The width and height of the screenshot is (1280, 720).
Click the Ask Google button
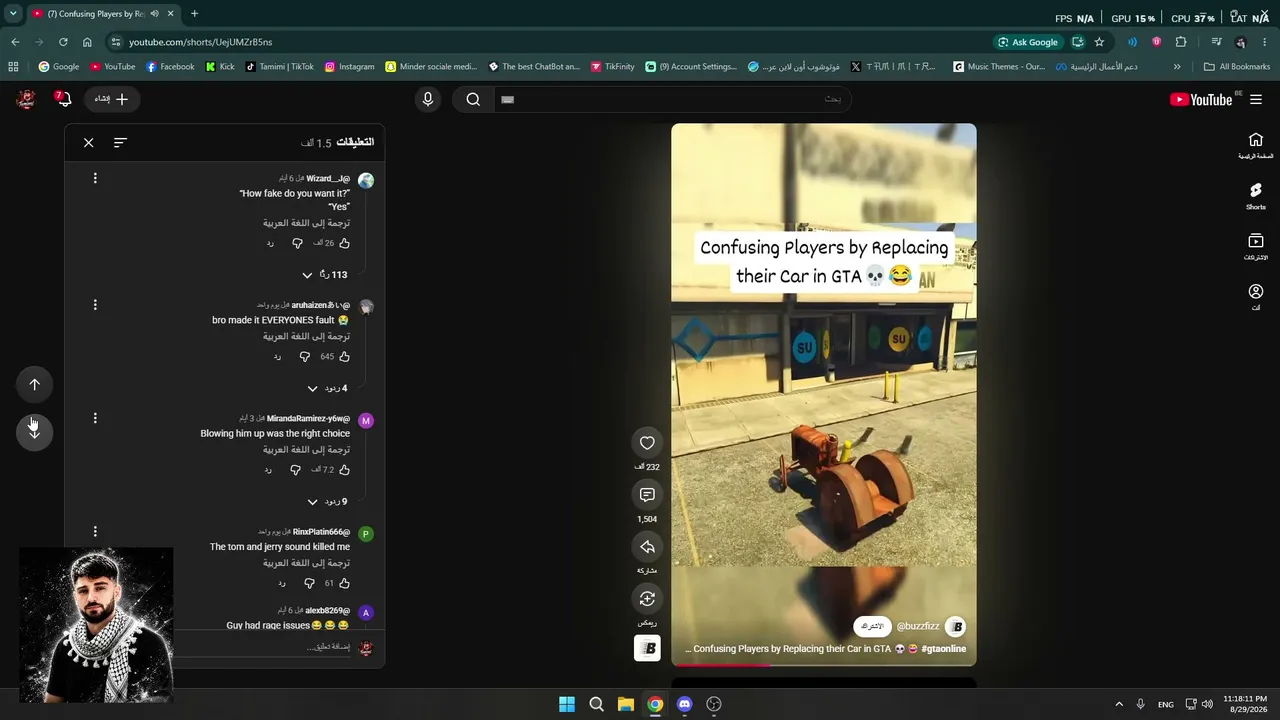tap(1028, 42)
